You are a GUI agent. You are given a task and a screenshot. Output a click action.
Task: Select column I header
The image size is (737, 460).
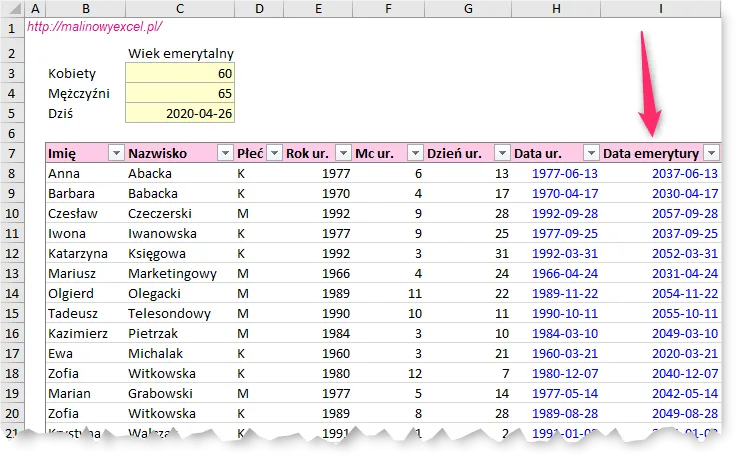[x=660, y=9]
